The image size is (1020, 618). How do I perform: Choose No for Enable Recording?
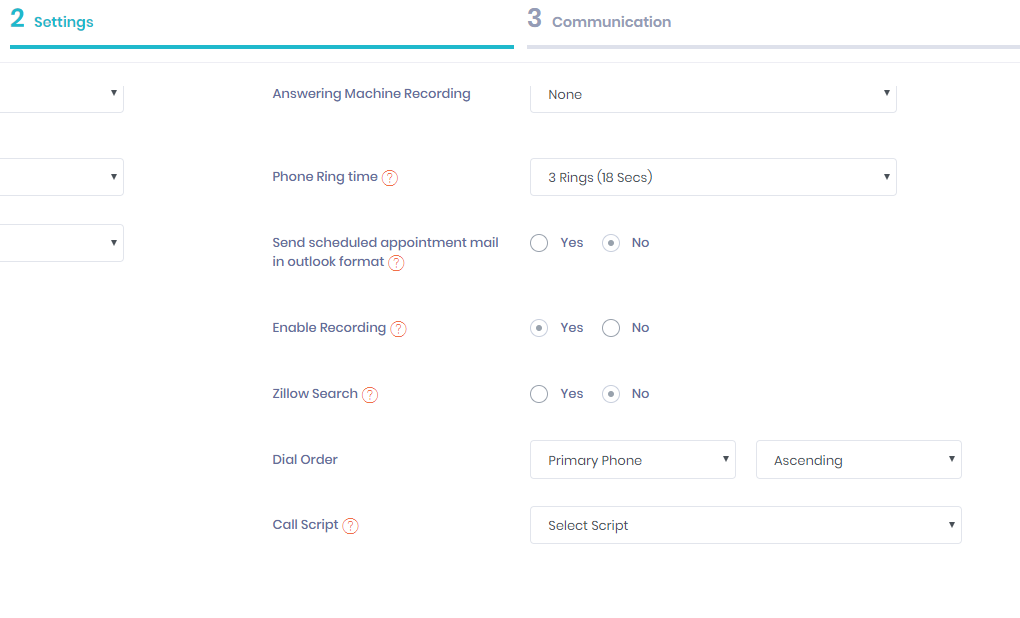pos(610,328)
